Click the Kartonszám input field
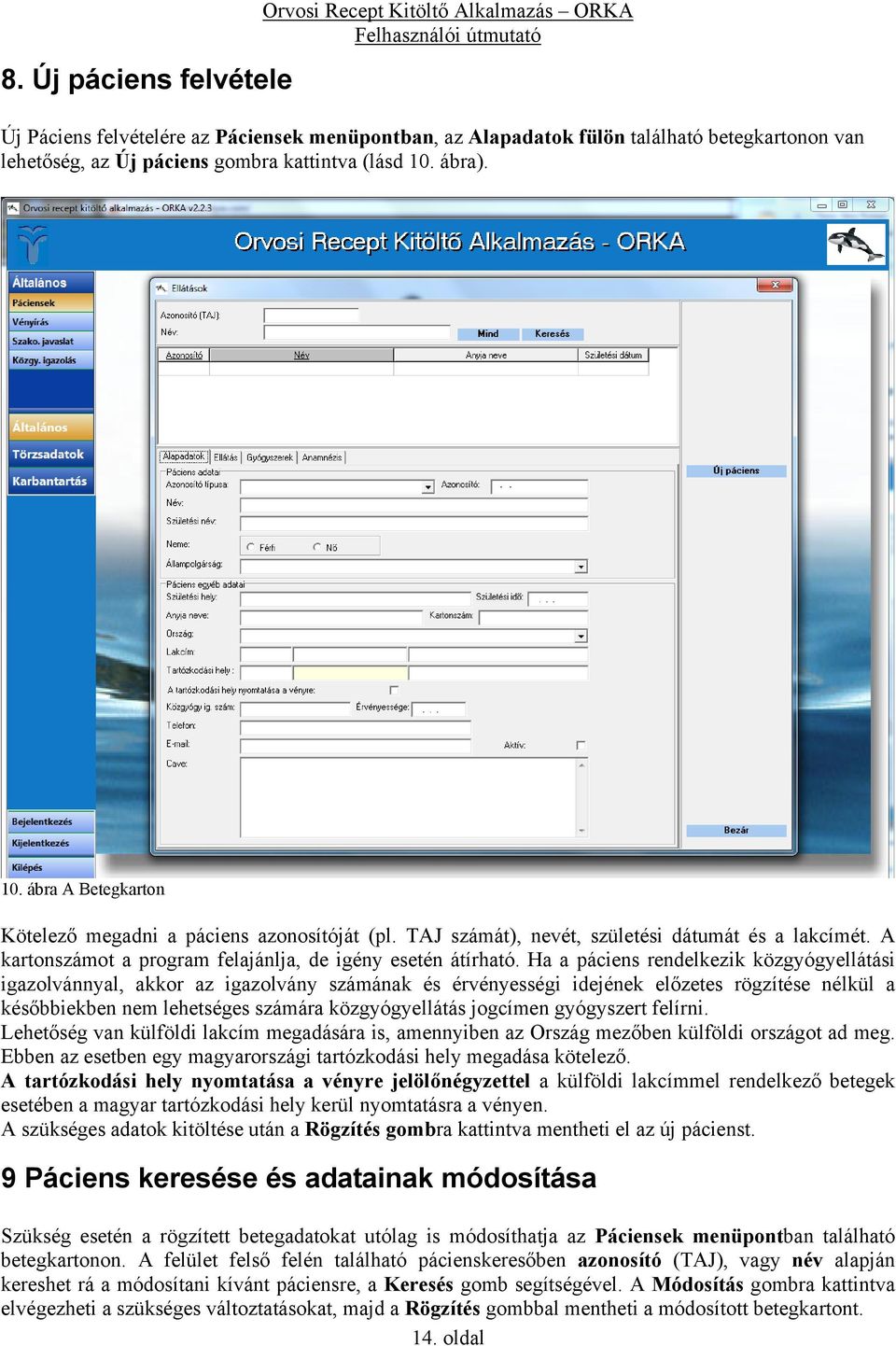 pos(533,617)
